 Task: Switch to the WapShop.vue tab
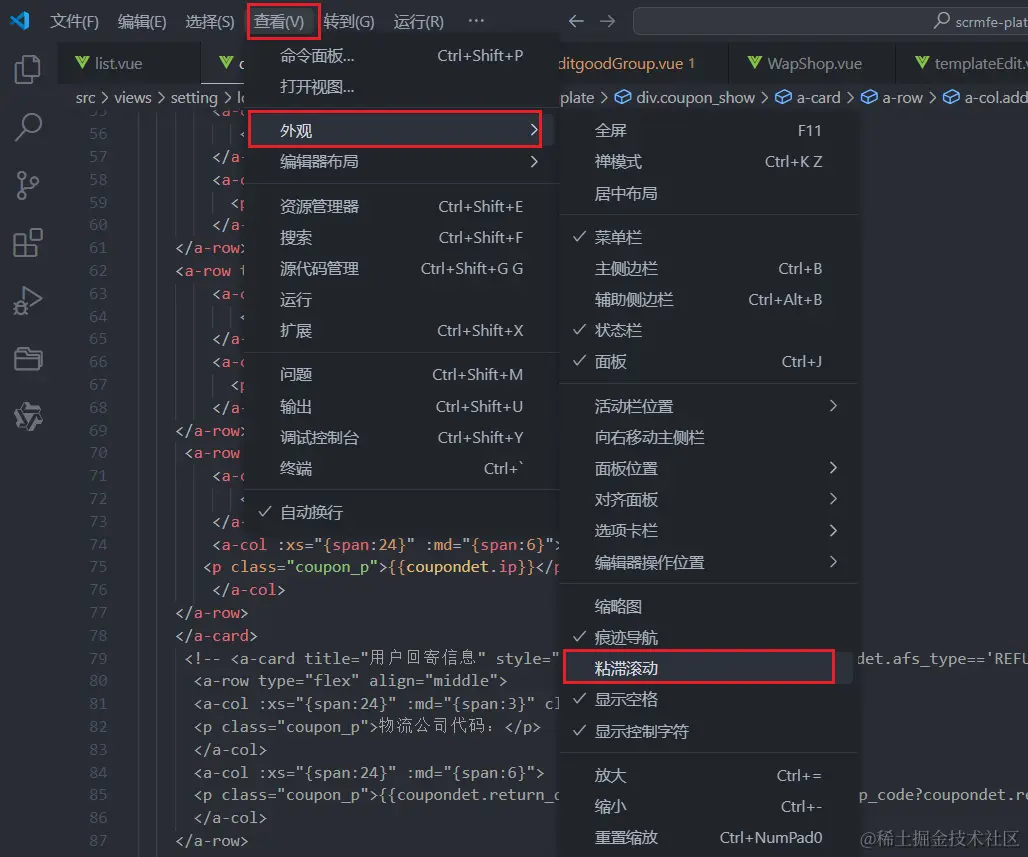coord(812,63)
